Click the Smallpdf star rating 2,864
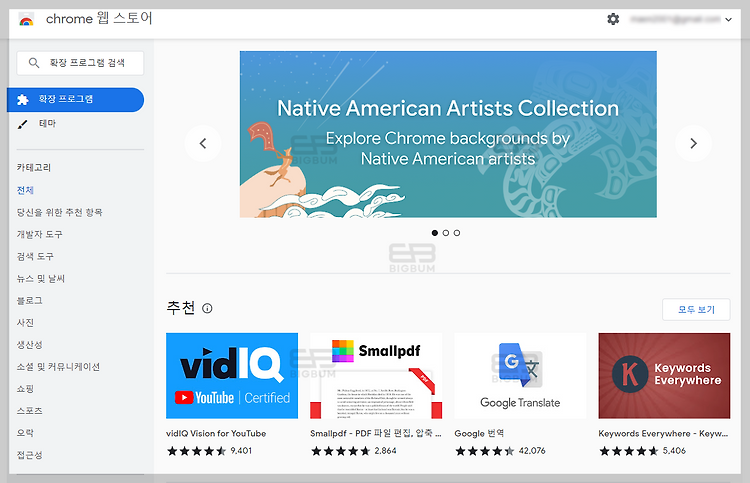The image size is (750, 483). click(x=354, y=450)
